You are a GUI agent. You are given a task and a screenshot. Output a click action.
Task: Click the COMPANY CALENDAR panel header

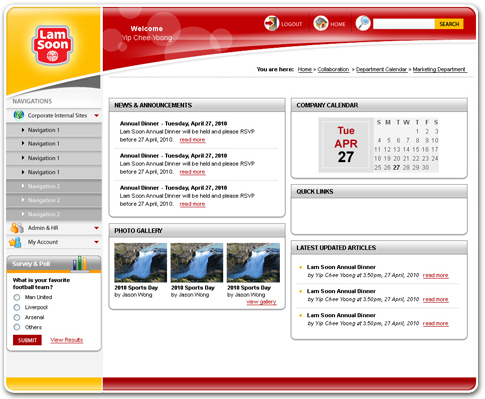tap(379, 105)
